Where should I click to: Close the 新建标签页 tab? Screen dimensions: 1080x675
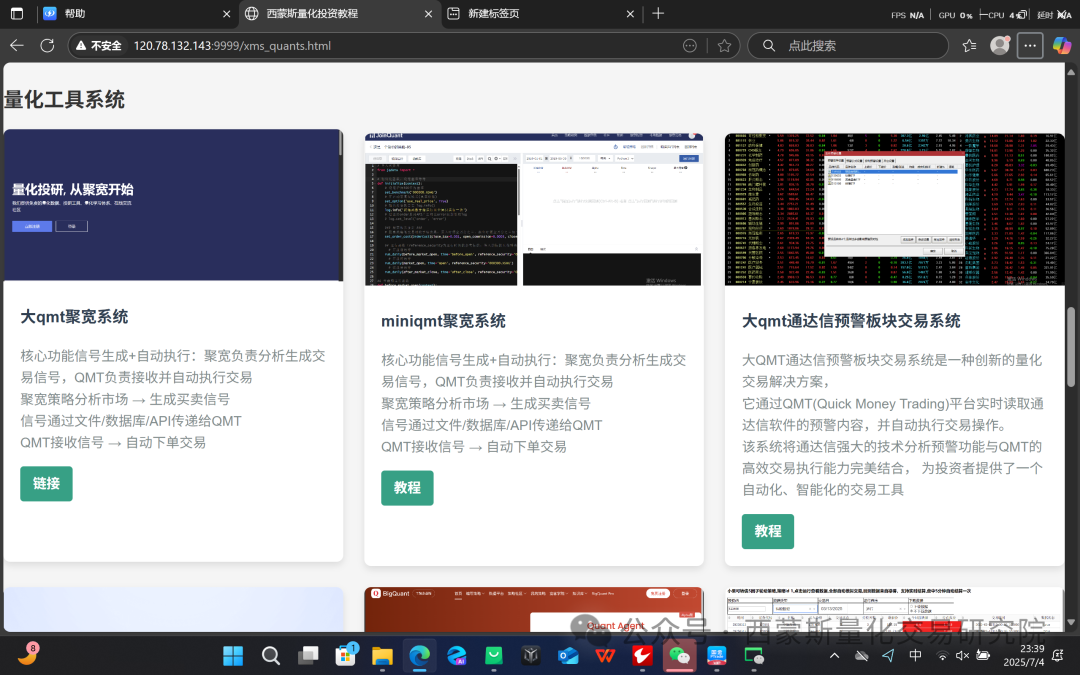pos(630,14)
